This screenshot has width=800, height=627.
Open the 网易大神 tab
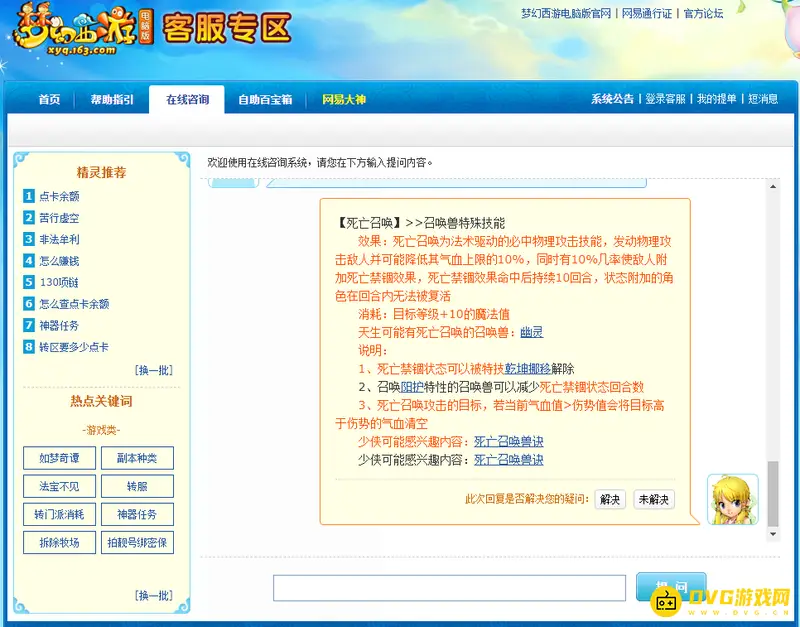pyautogui.click(x=344, y=99)
